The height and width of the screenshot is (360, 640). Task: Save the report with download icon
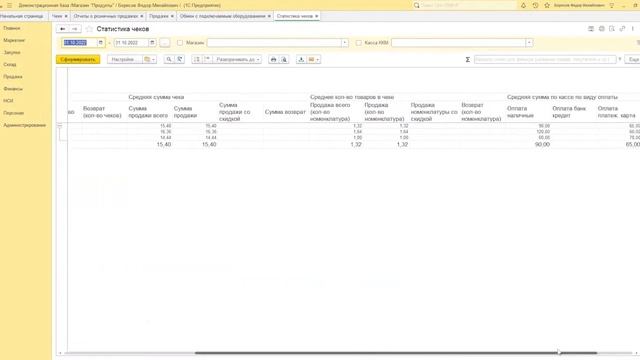coord(301,60)
